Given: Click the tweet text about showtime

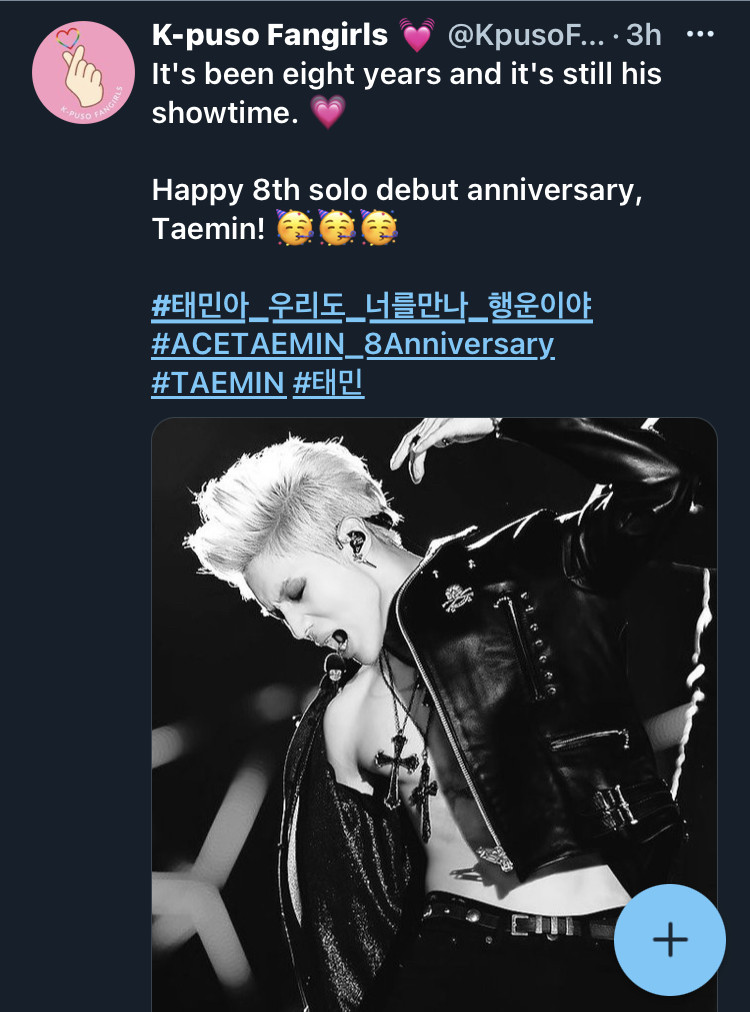Looking at the screenshot, I should 407,93.
